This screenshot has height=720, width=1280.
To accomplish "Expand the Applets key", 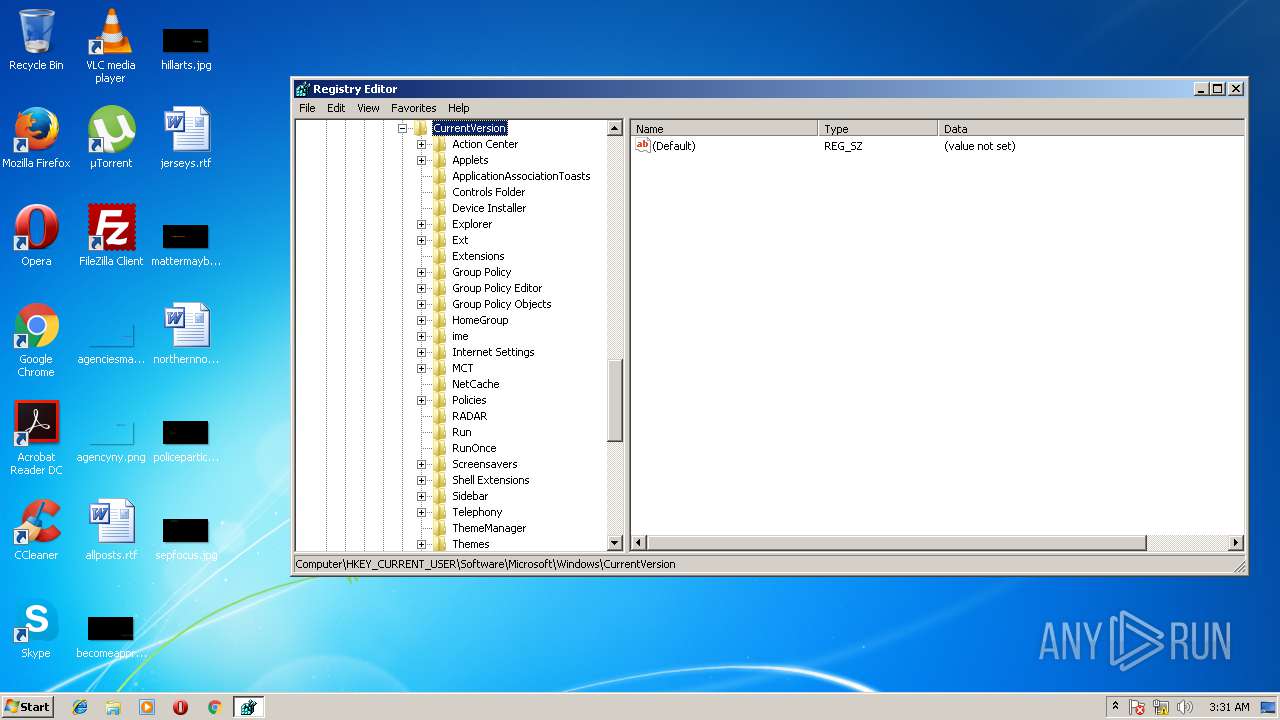I will click(x=421, y=160).
